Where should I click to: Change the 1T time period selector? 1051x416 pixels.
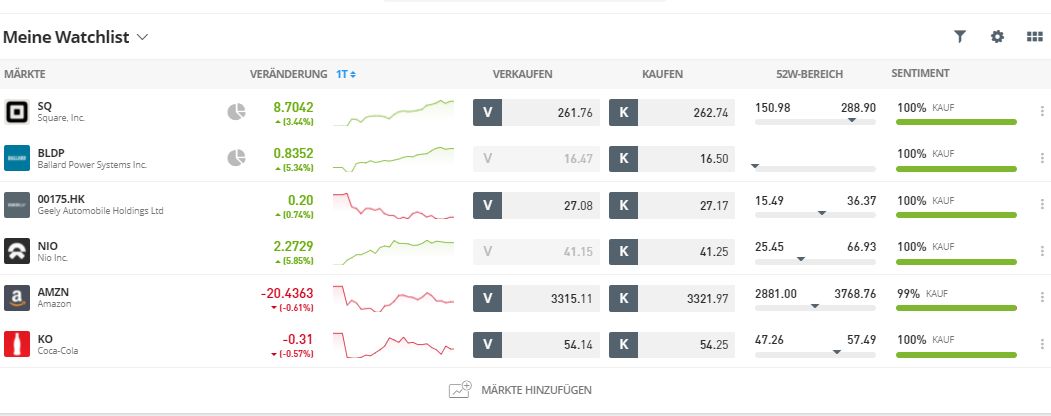(346, 74)
